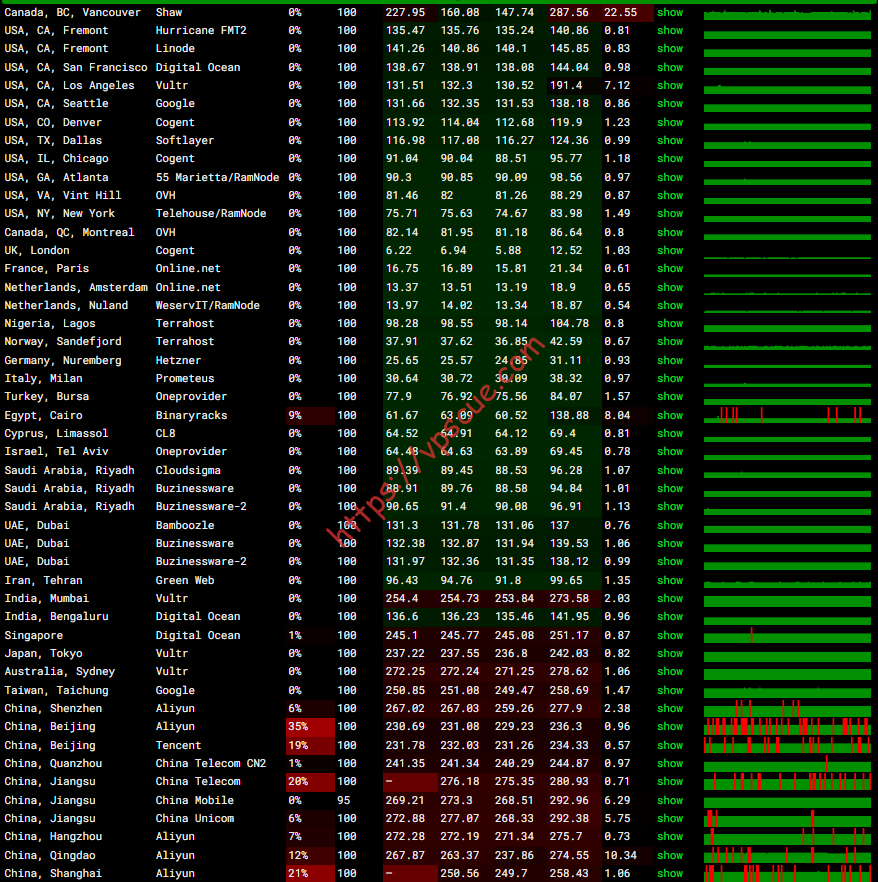Open show link for China, Quanzhou
Image resolution: width=878 pixels, height=882 pixels.
pyautogui.click(x=670, y=763)
